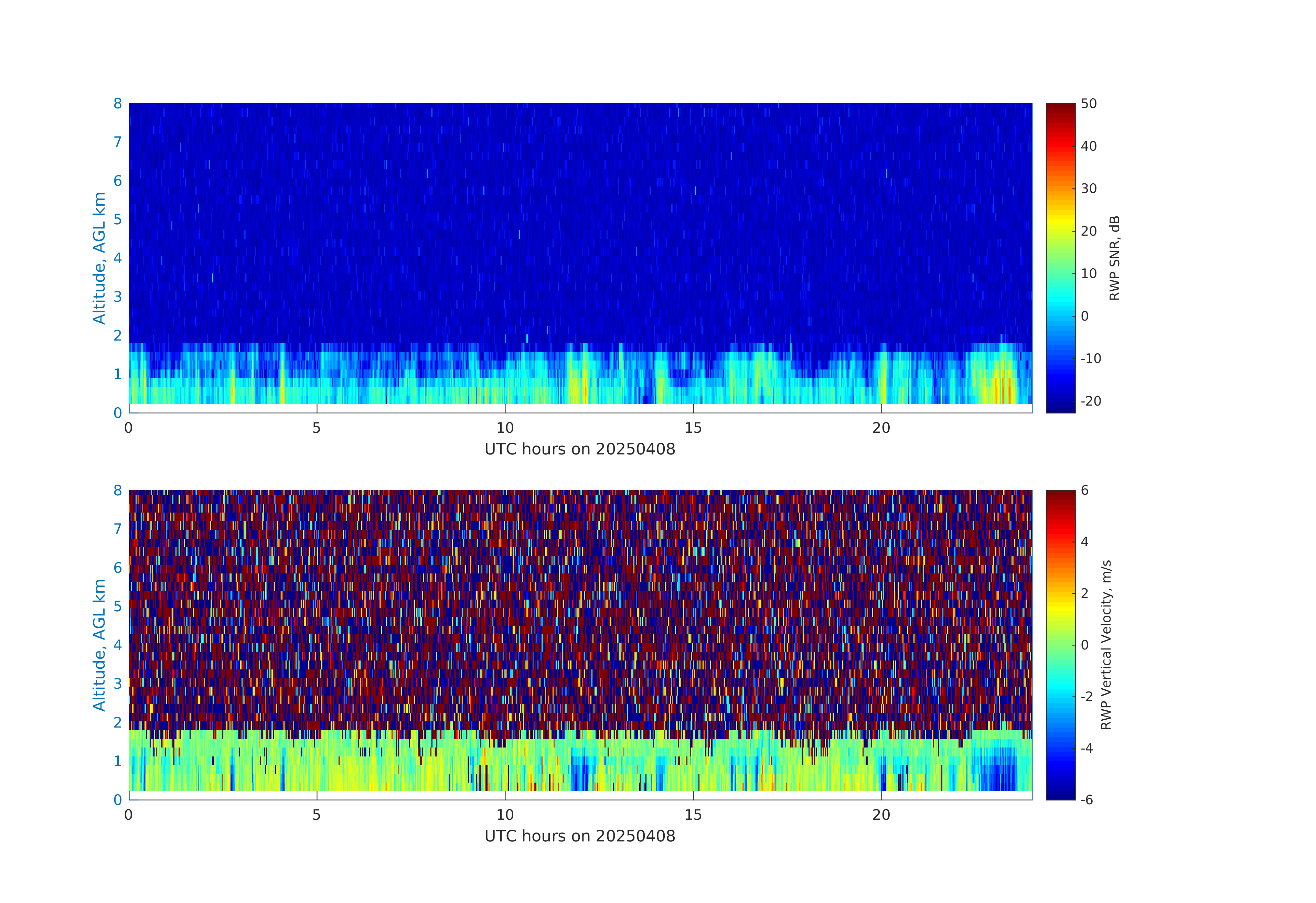Click the 50 tick on SNR colorbar
This screenshot has width=1316, height=903.
tap(1088, 104)
